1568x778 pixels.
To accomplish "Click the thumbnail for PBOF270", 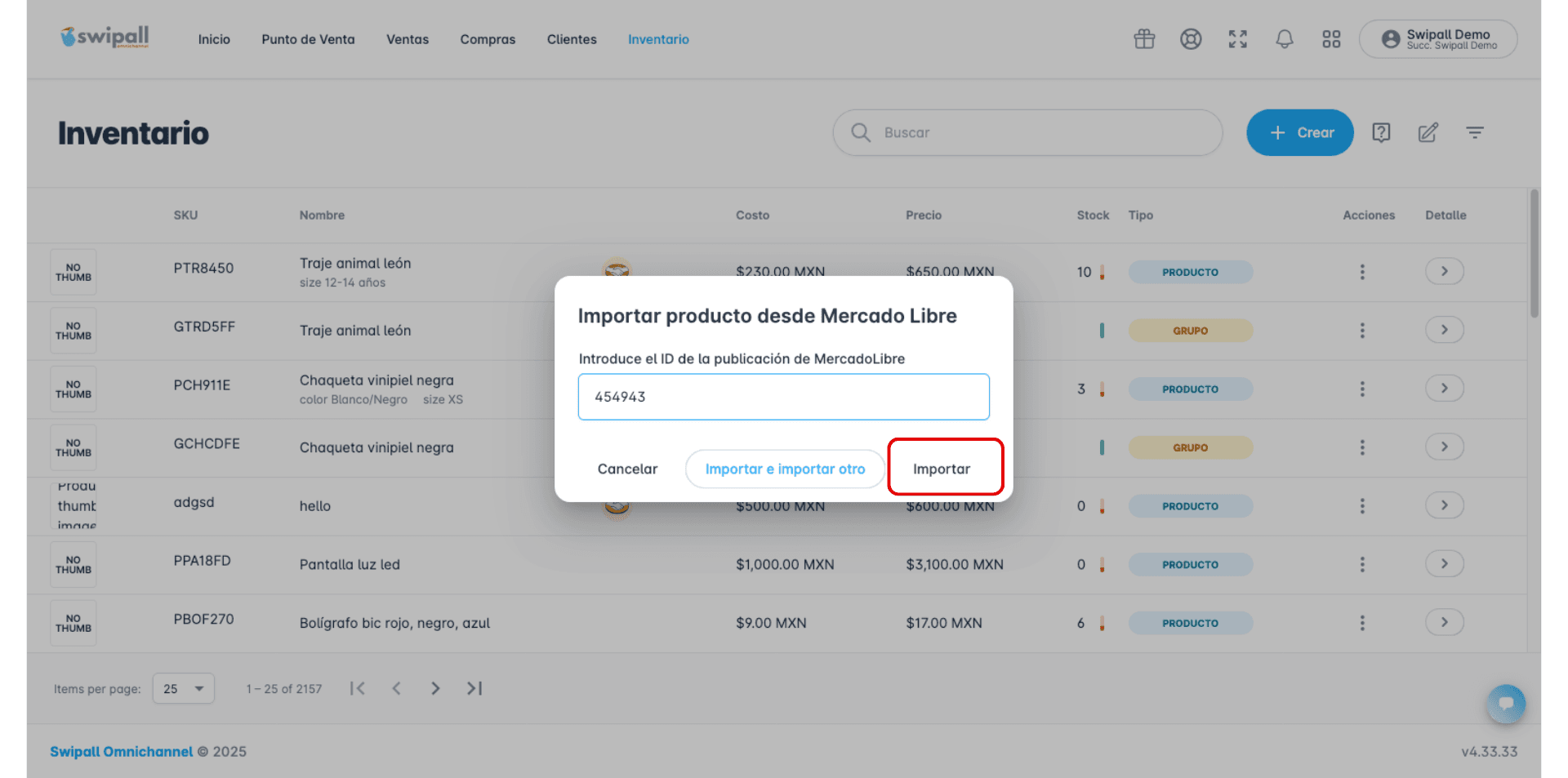I will 73,623.
